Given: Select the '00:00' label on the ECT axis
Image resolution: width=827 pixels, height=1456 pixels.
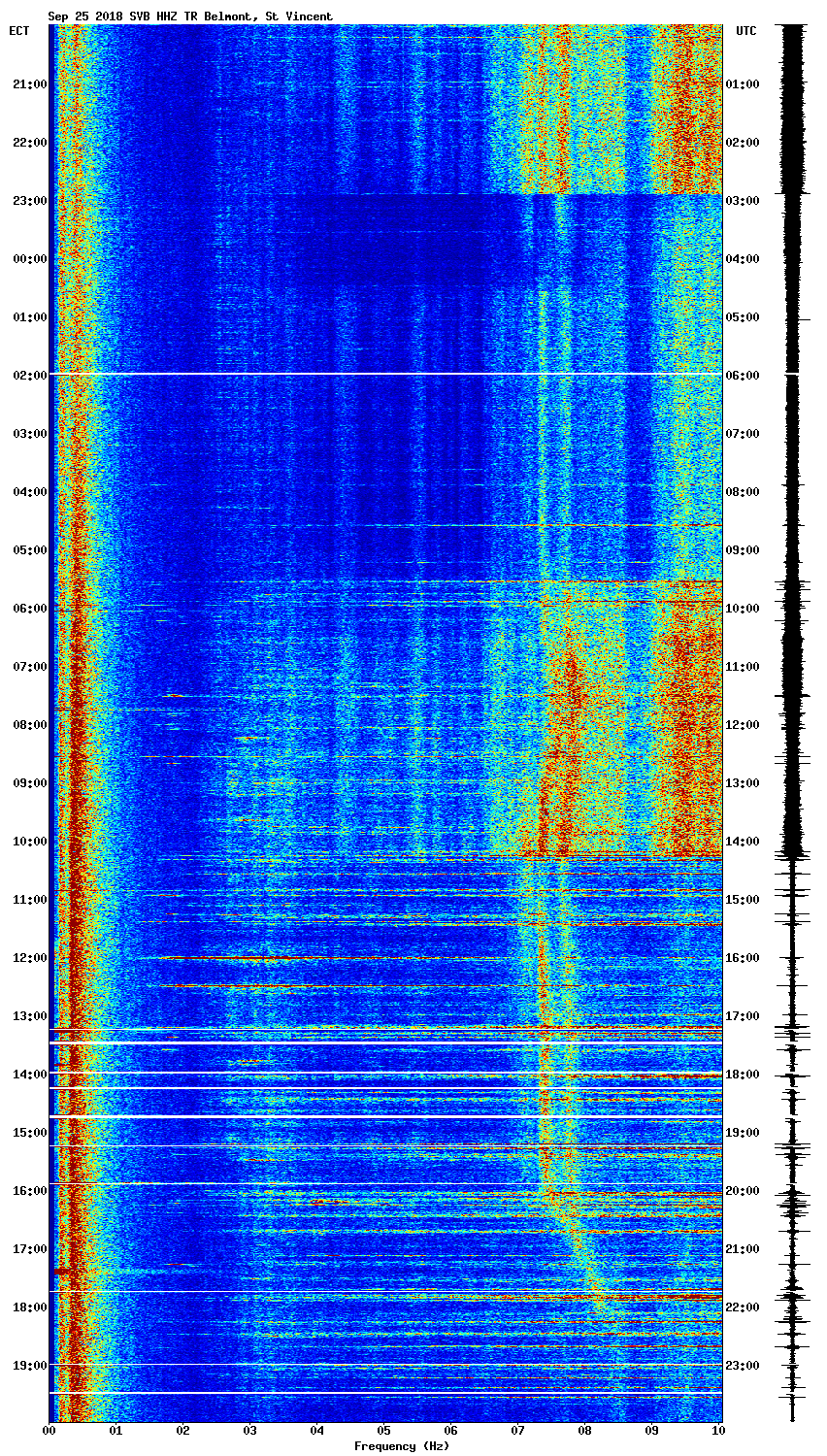Looking at the screenshot, I should pos(29,259).
